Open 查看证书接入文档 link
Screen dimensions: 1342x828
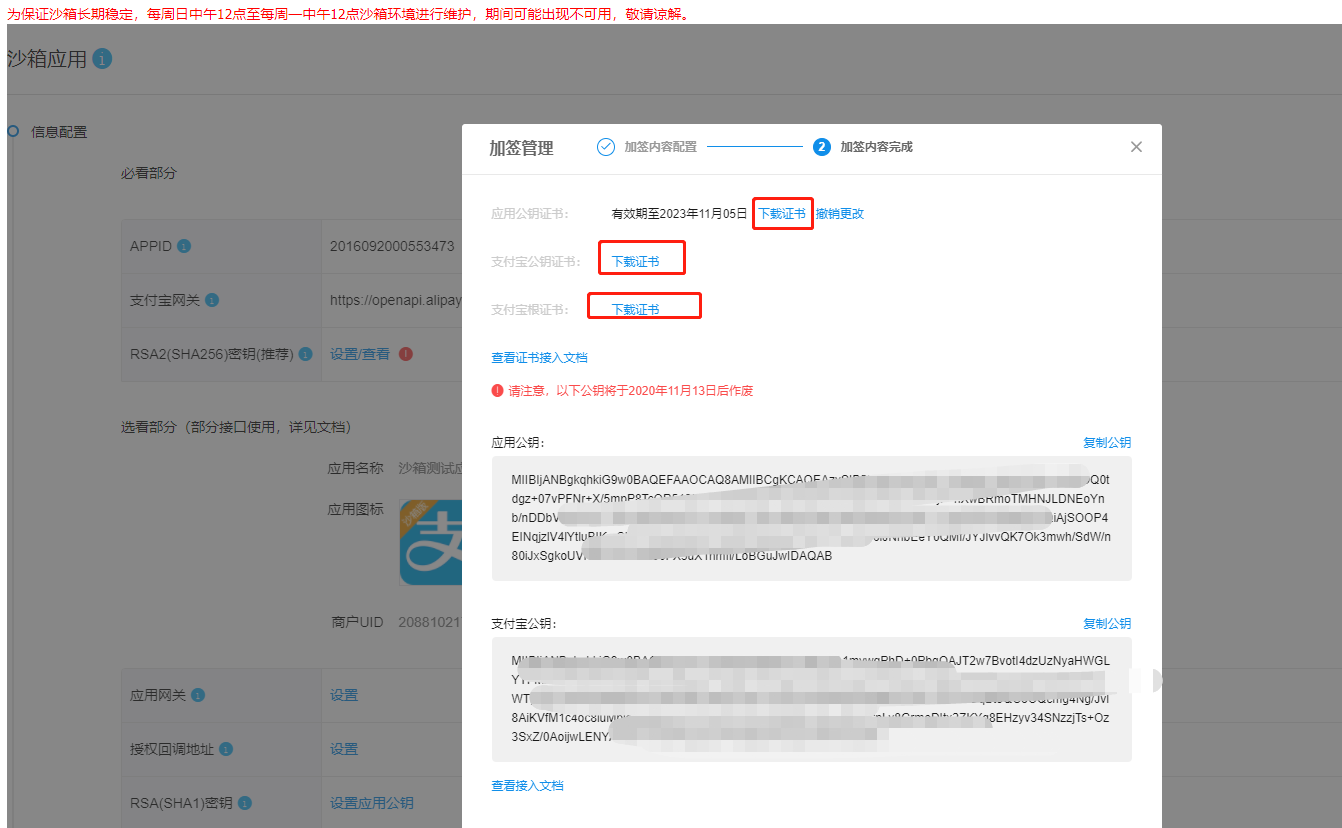click(539, 358)
